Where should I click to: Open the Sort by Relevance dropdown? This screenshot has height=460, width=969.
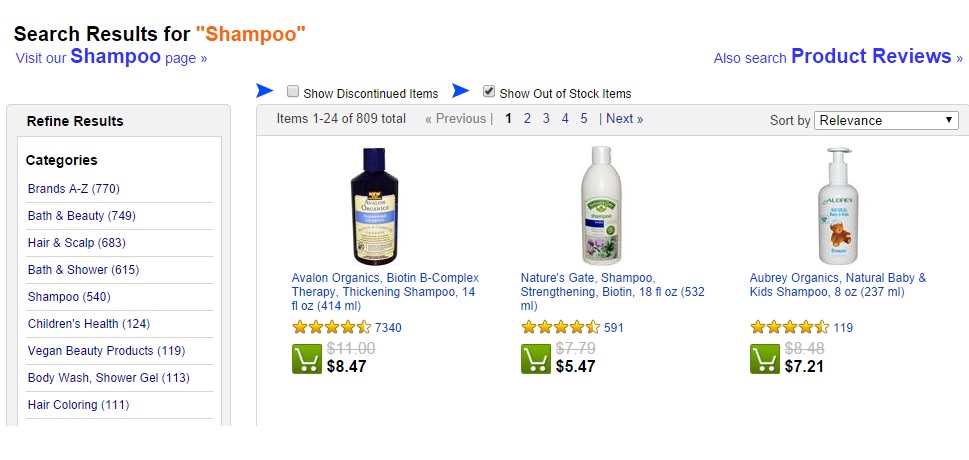886,120
